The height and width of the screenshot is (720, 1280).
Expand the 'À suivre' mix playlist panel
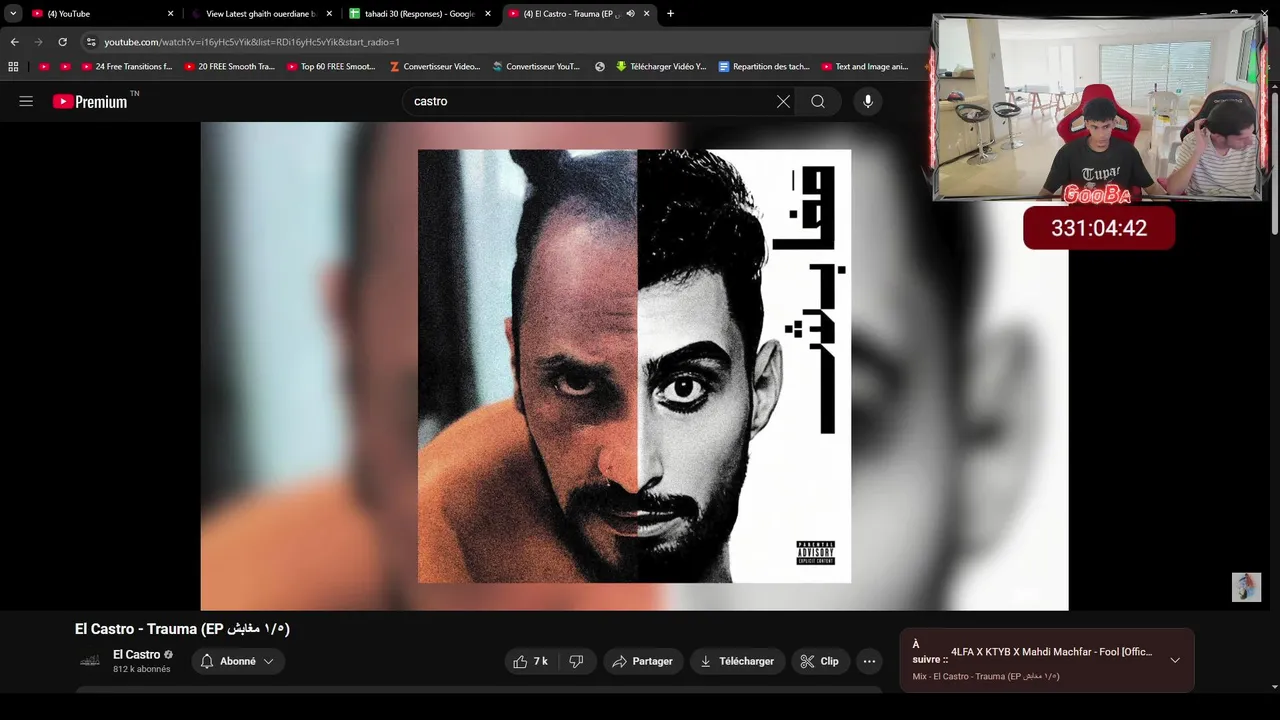[1175, 660]
